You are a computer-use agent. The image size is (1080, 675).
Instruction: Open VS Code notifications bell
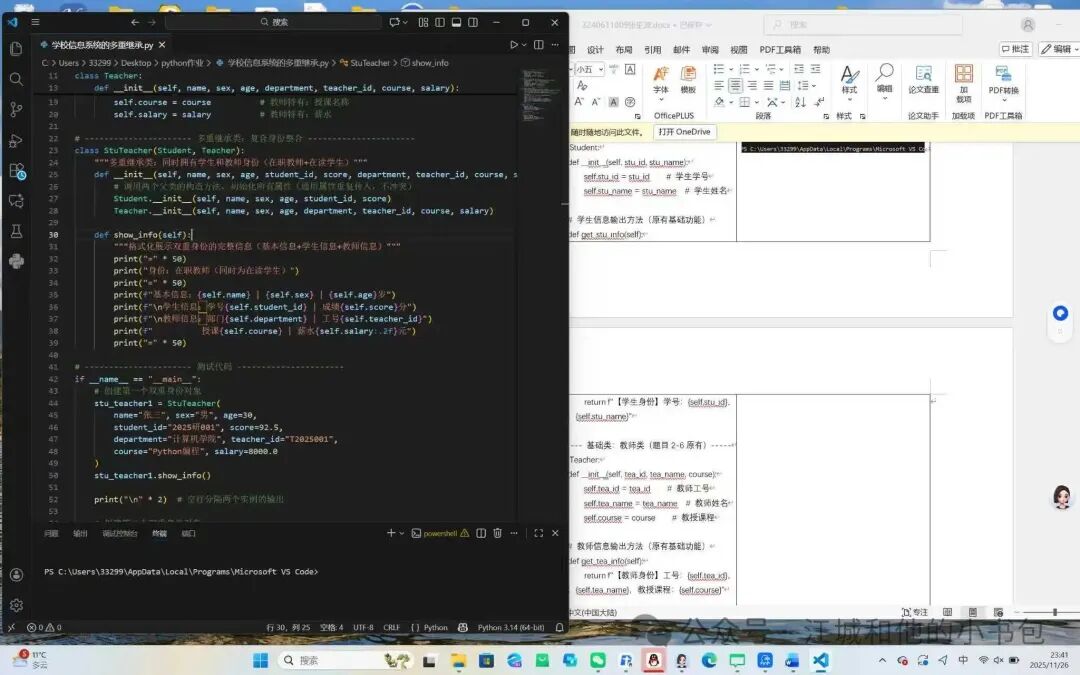[x=559, y=627]
